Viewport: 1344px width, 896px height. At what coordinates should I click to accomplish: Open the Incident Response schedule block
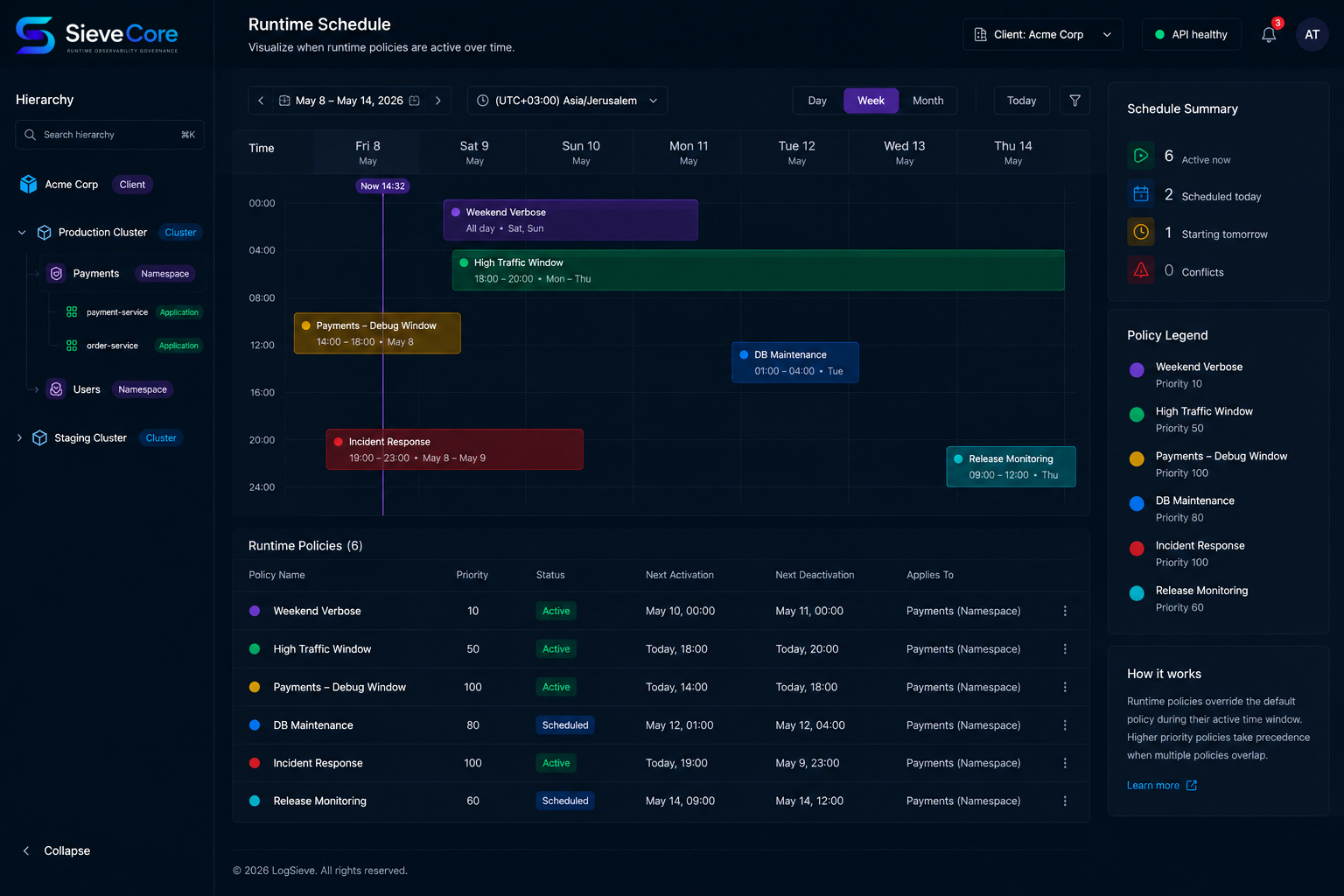(x=454, y=450)
